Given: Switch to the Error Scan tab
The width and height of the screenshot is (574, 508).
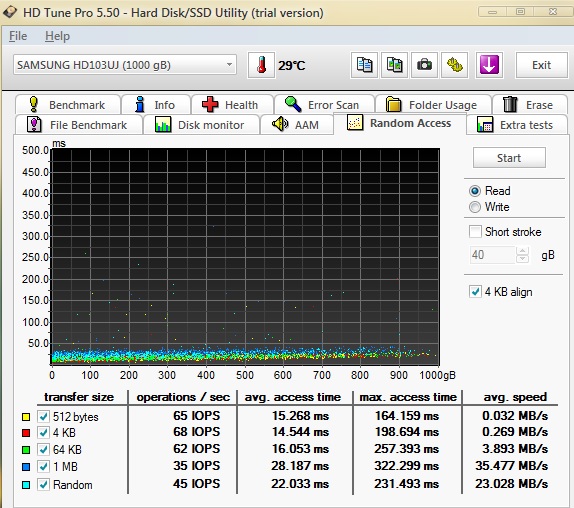Looking at the screenshot, I should [x=324, y=105].
